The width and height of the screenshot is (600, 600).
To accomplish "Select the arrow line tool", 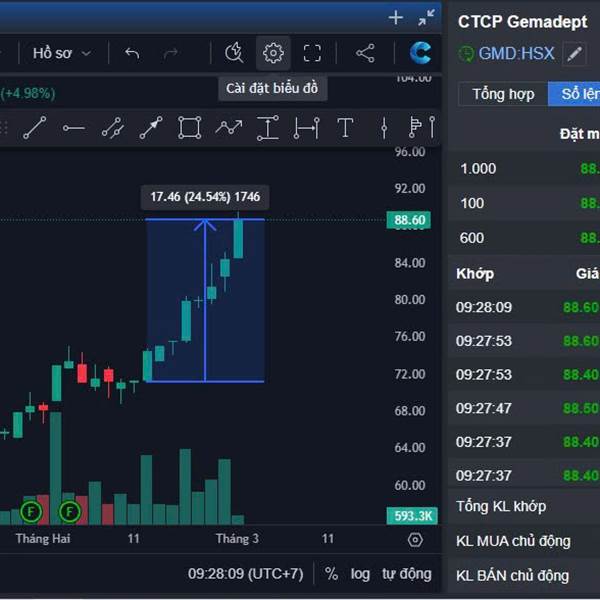I will point(151,127).
